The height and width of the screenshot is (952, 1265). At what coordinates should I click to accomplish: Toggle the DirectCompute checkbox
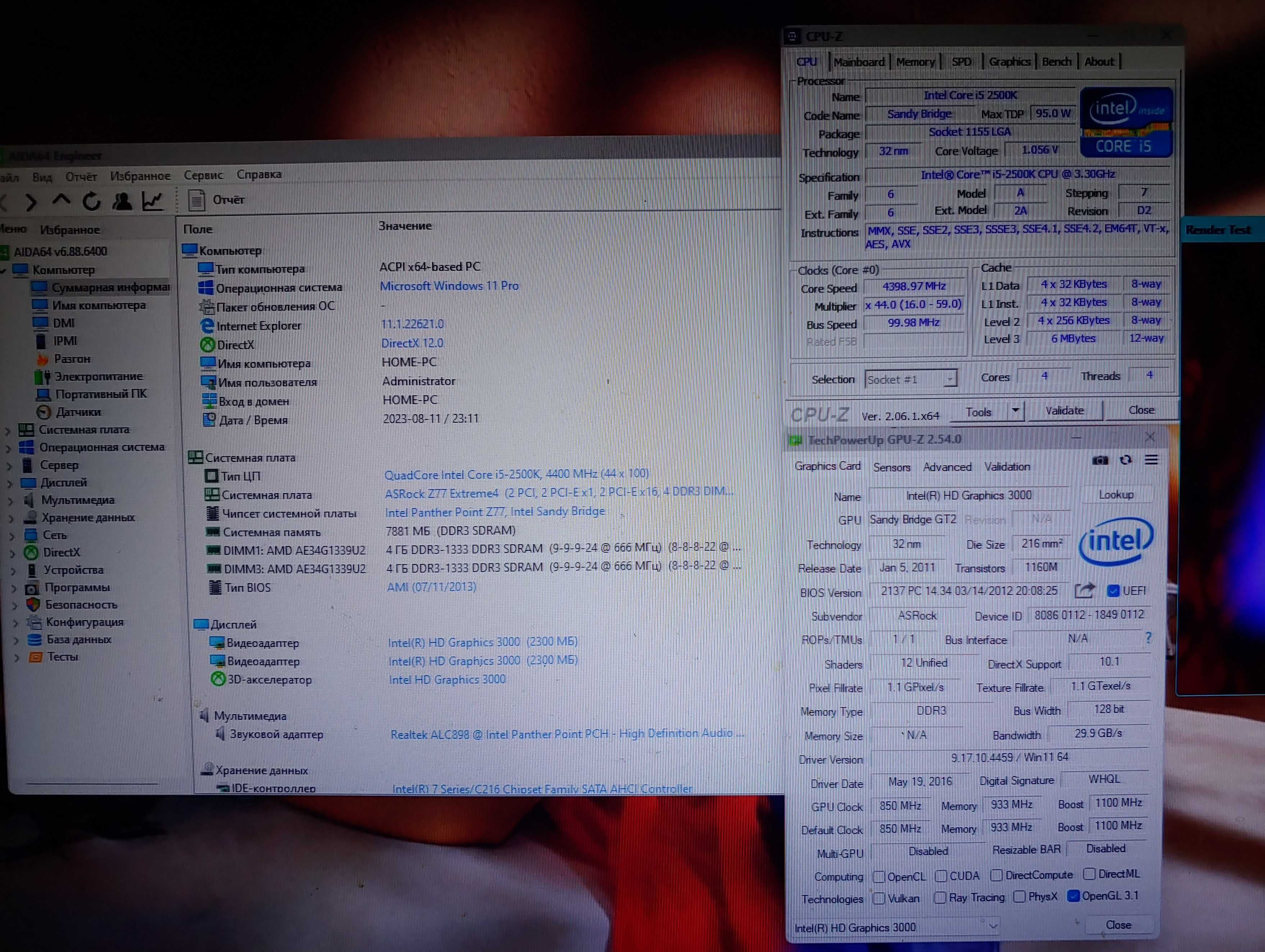[996, 875]
